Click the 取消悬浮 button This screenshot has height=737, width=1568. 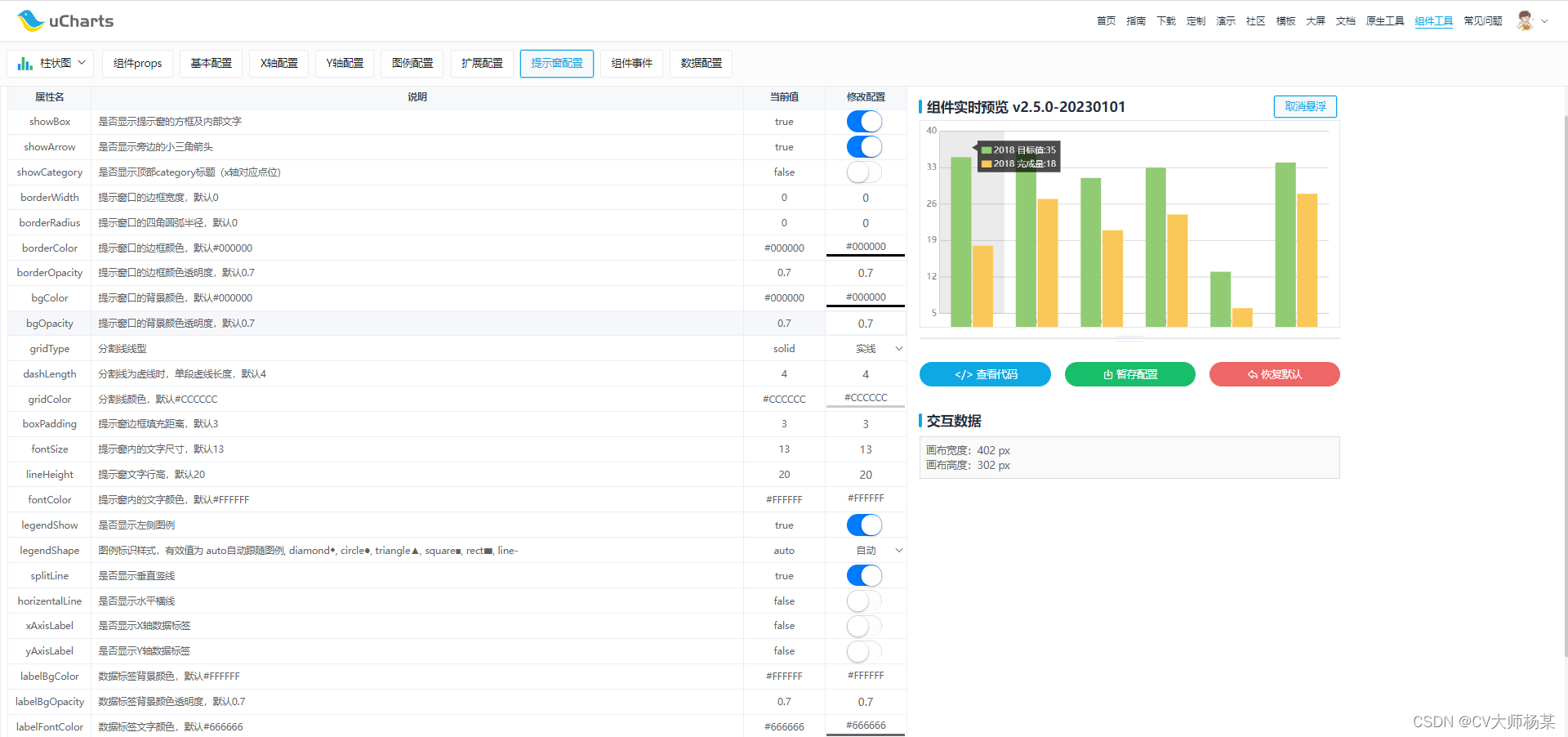tap(1304, 106)
